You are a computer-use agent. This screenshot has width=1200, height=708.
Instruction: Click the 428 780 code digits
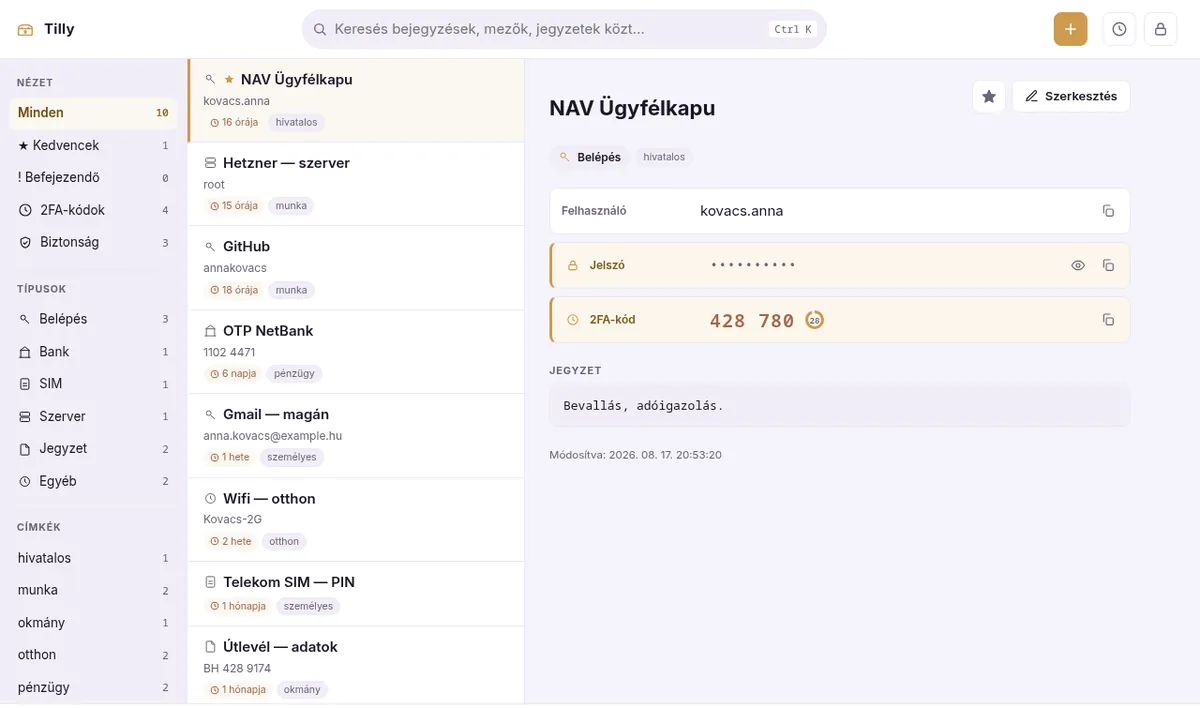point(752,320)
